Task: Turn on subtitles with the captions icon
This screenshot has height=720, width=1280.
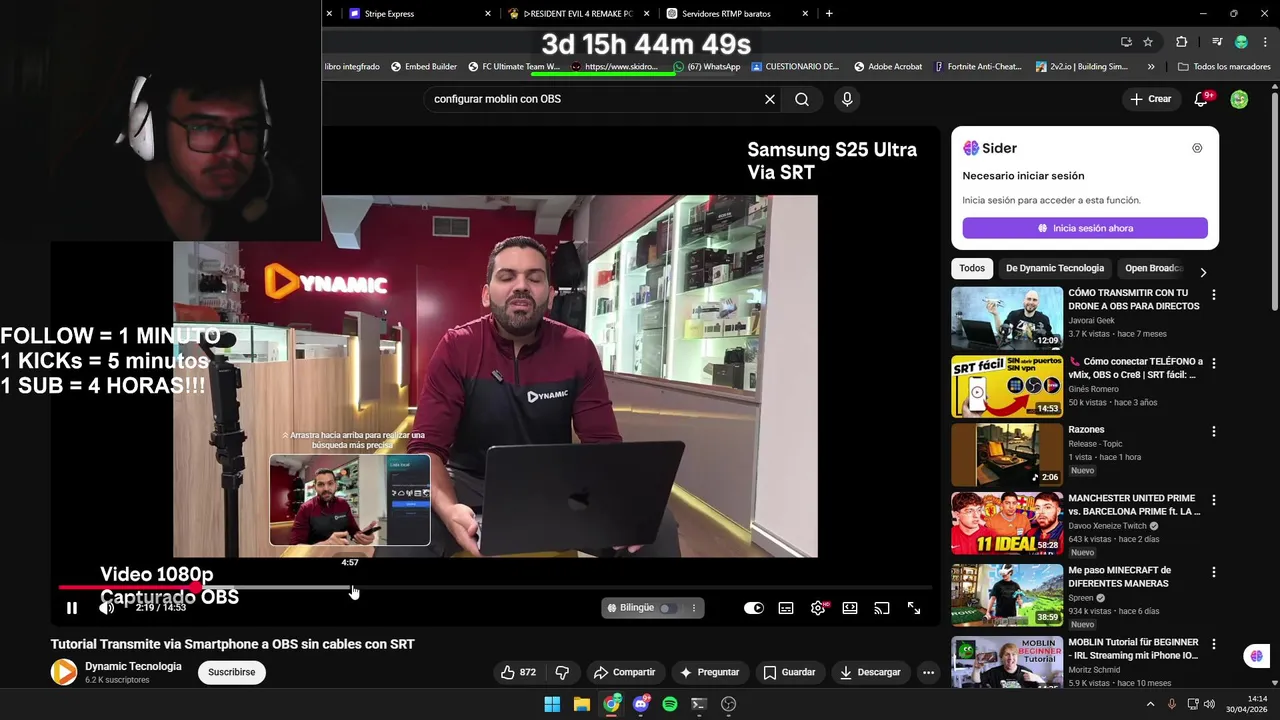Action: 786,608
